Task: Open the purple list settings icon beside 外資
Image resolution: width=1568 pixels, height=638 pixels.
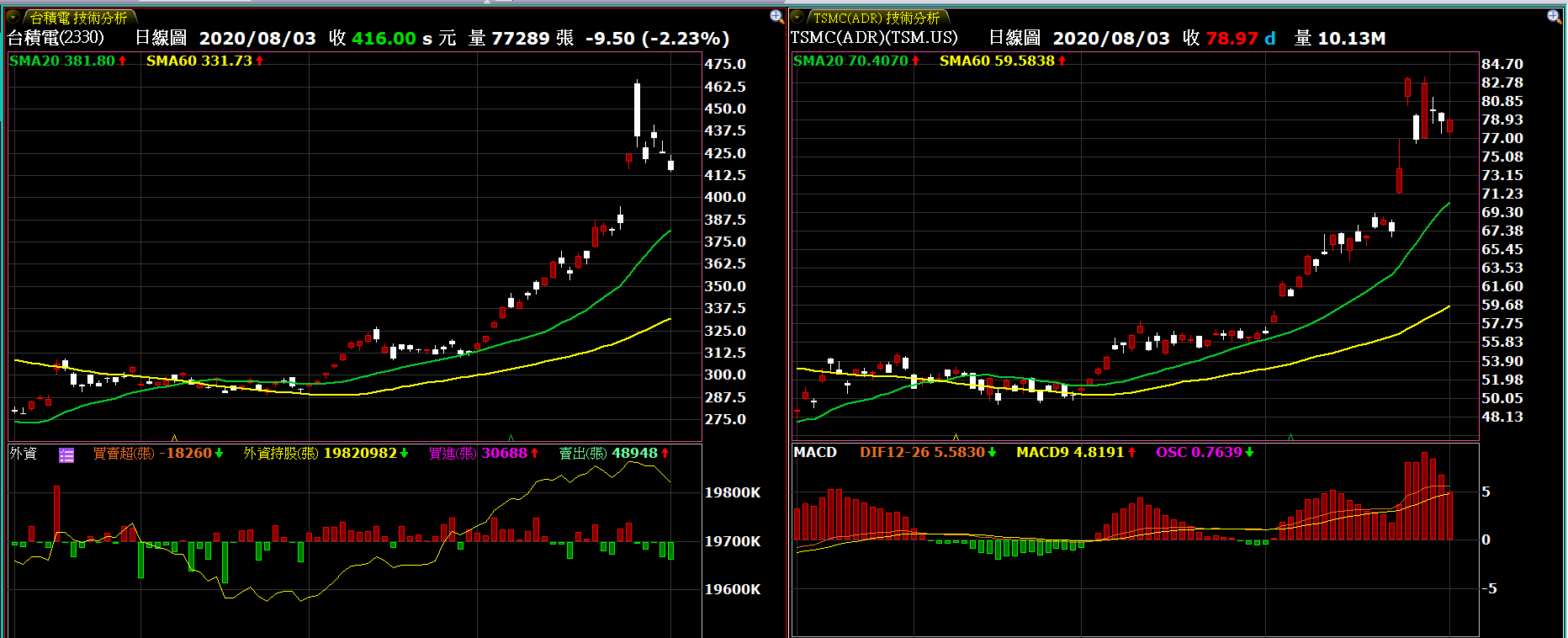Action: pos(66,455)
